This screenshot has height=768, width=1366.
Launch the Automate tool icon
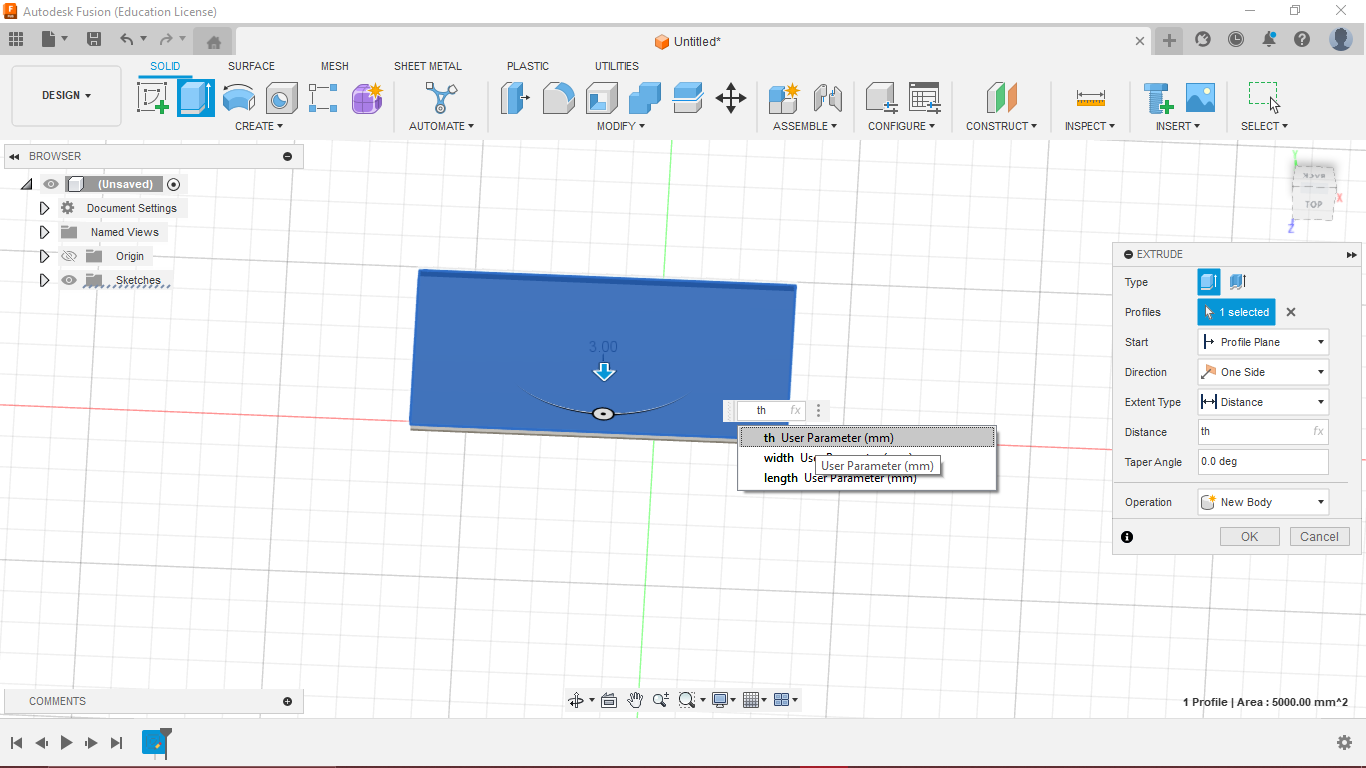[x=440, y=98]
